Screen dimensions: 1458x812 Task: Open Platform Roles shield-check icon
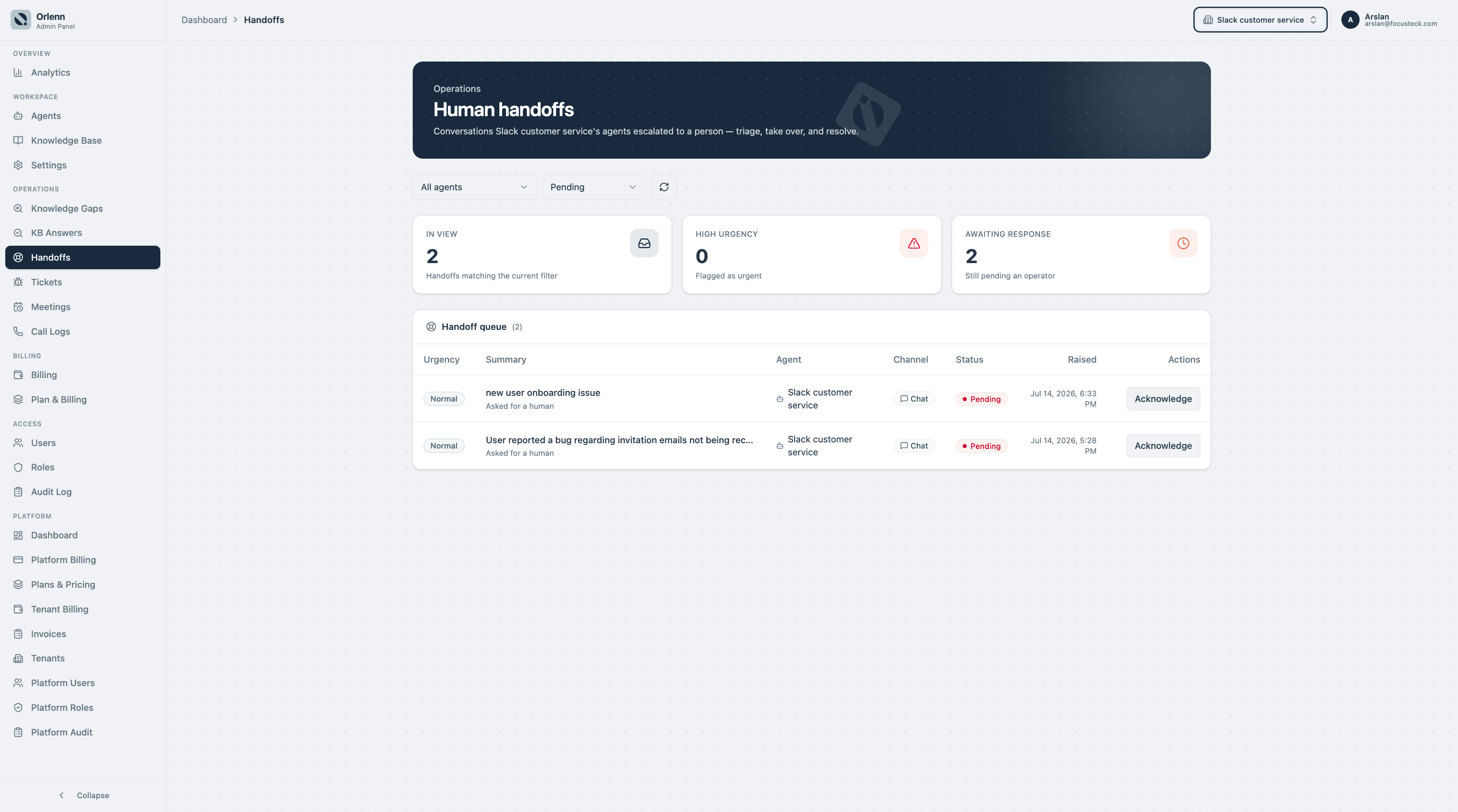18,708
